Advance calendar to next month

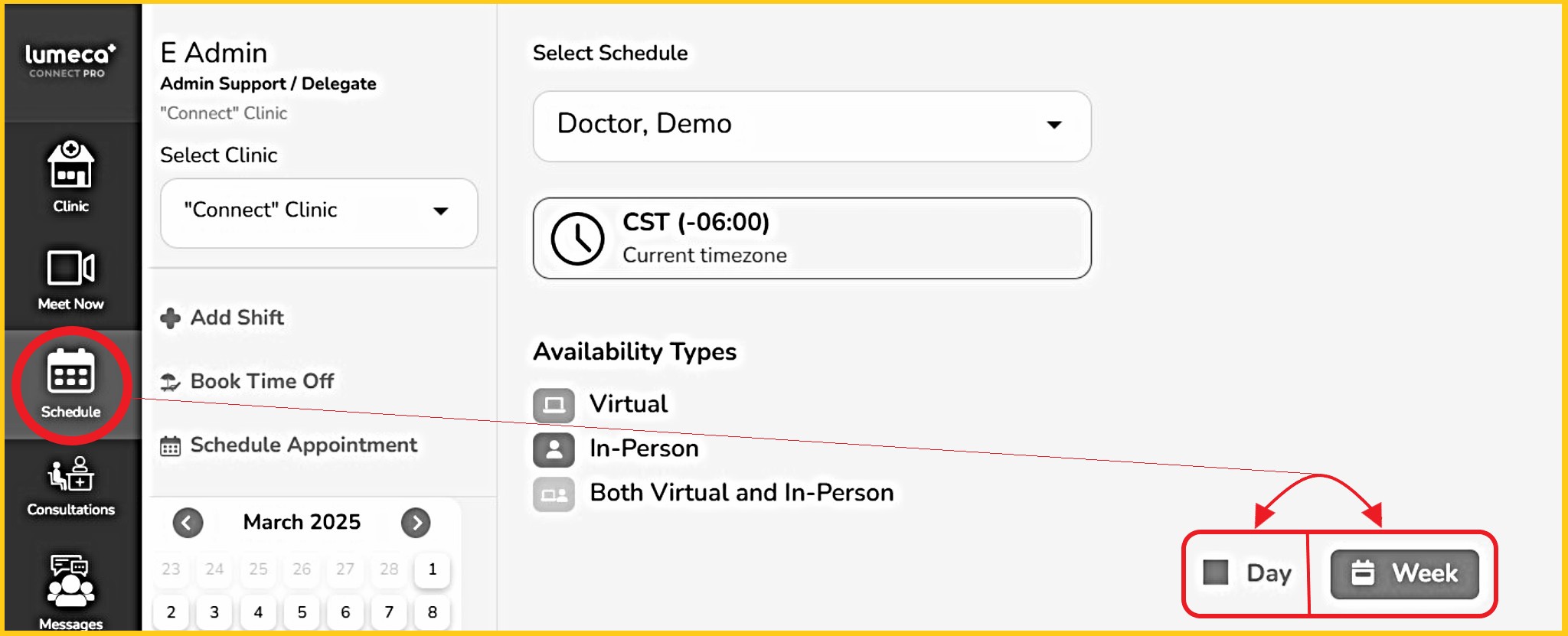(x=416, y=523)
